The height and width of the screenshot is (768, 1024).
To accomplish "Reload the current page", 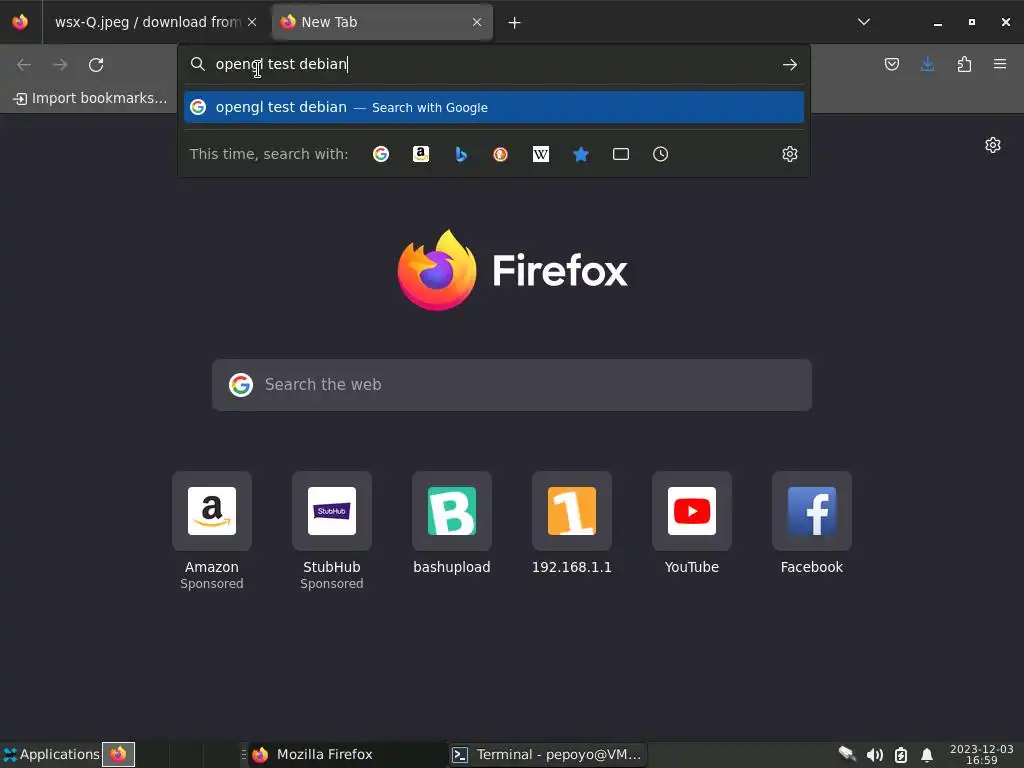I will pyautogui.click(x=96, y=65).
